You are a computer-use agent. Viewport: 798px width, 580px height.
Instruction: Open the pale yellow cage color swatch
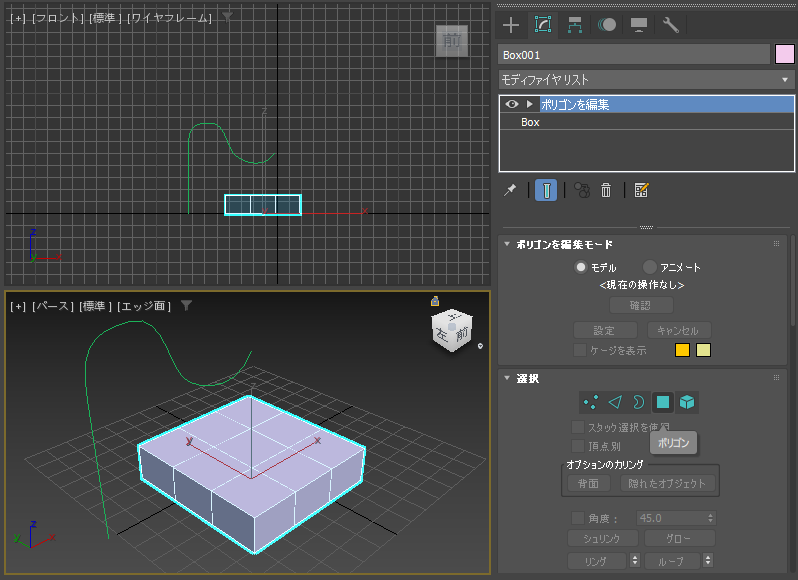coord(703,350)
